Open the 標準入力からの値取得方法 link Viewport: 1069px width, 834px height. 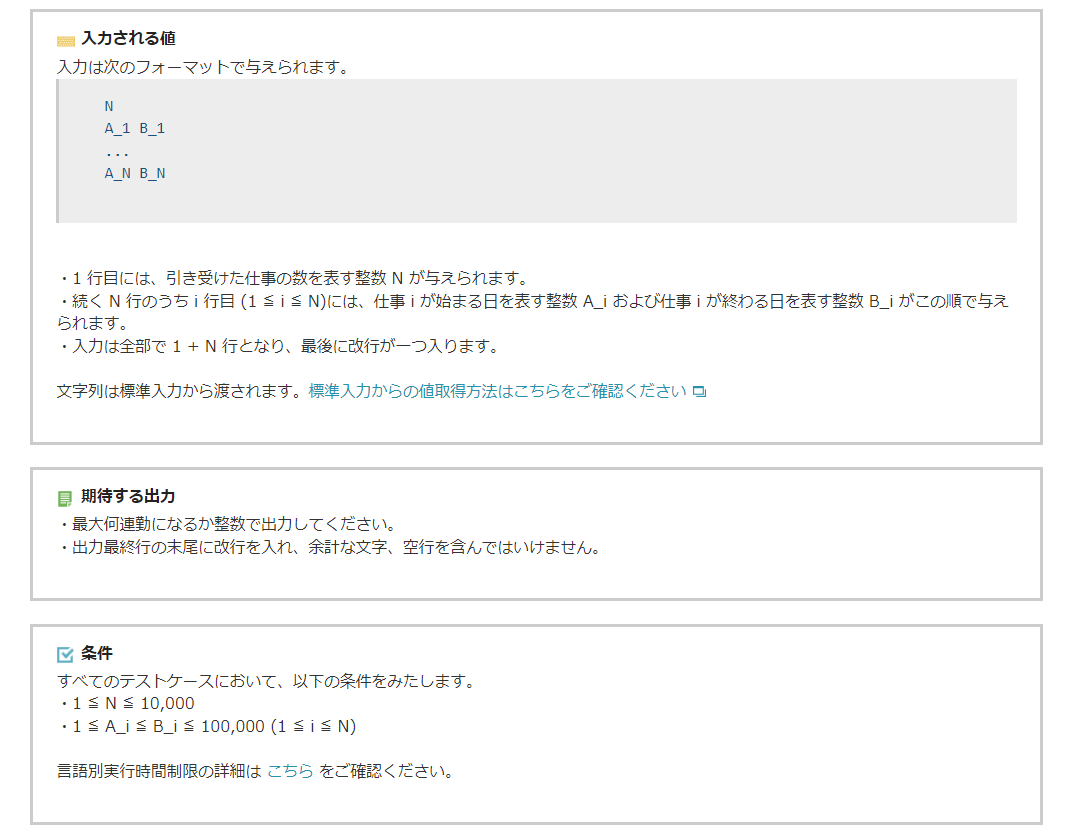tap(497, 391)
